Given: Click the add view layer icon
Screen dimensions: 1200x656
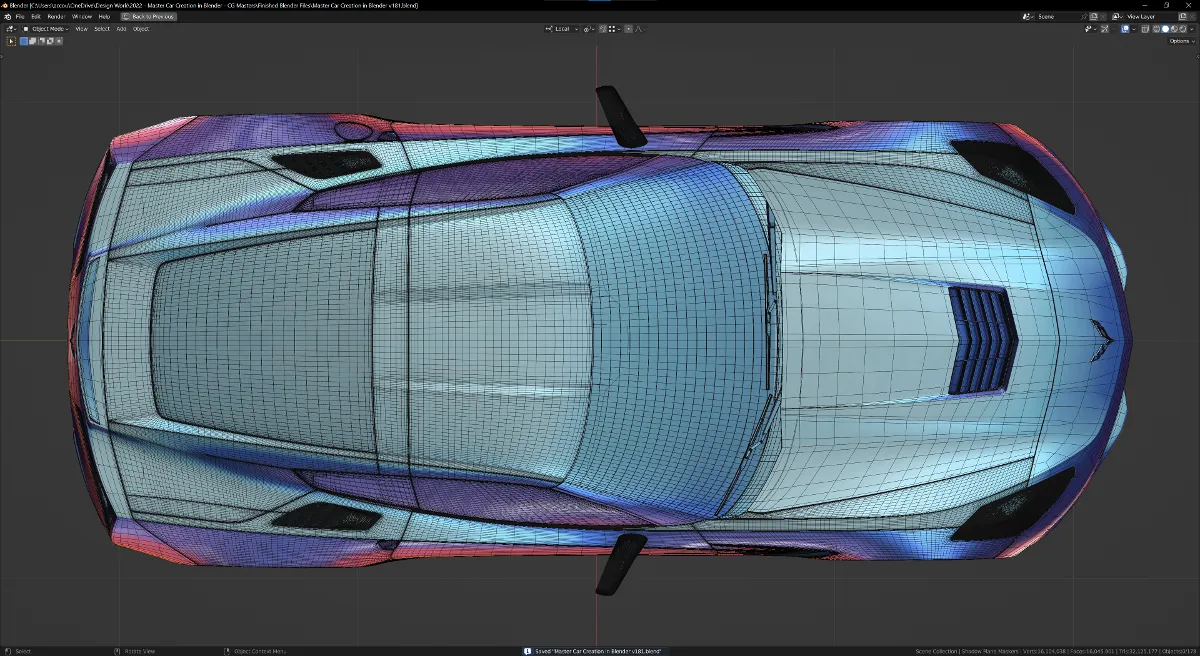Looking at the screenshot, I should coord(1181,17).
